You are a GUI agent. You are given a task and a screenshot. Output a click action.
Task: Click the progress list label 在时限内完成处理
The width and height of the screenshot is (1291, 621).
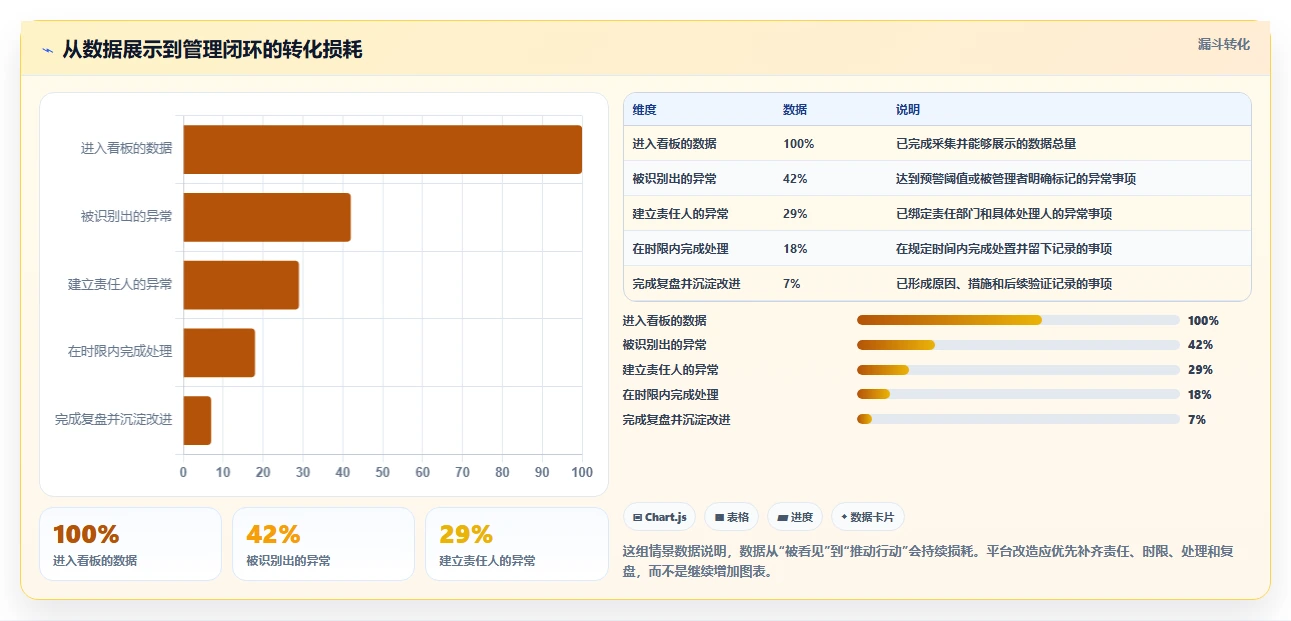pyautogui.click(x=670, y=395)
